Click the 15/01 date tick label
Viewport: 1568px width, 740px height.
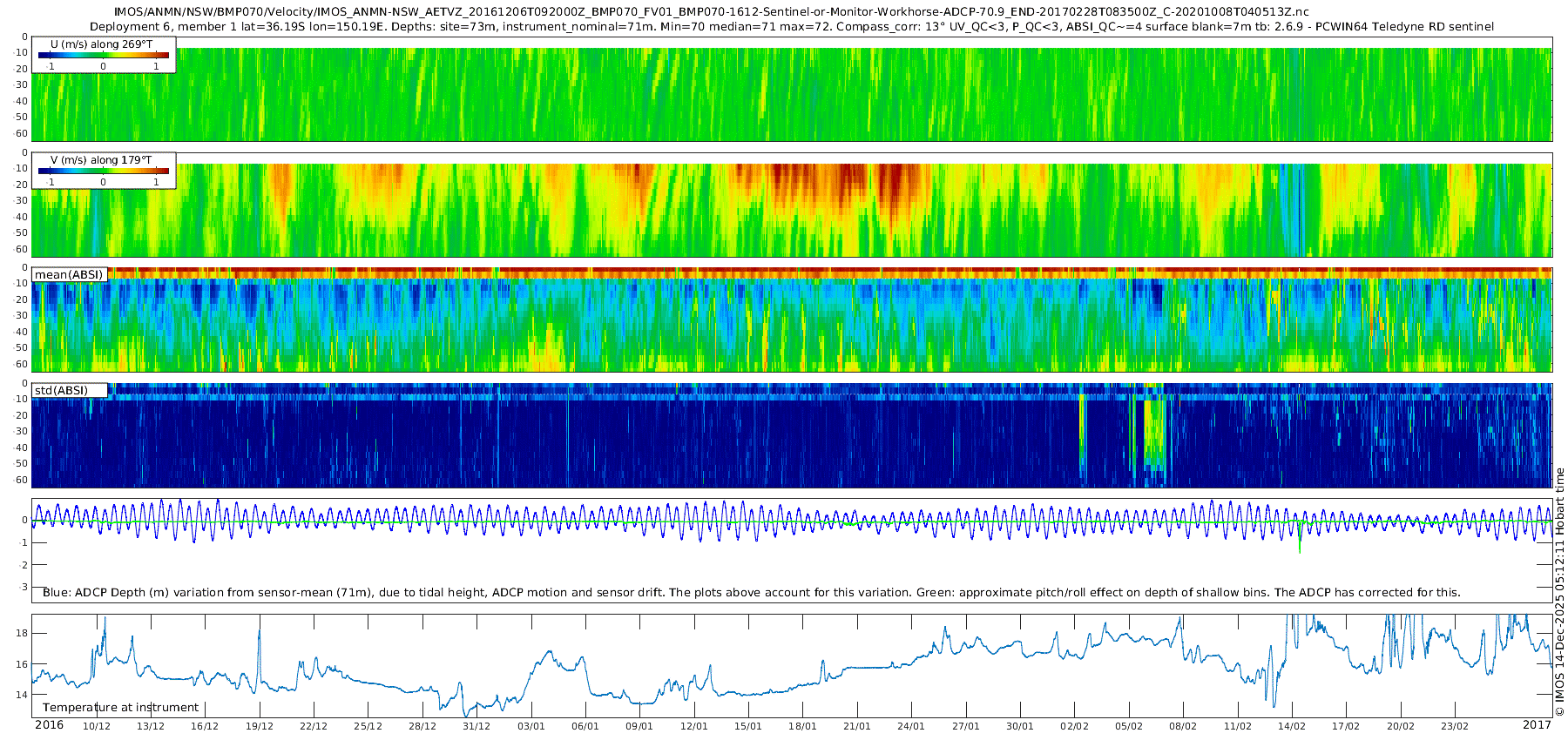coord(748,726)
